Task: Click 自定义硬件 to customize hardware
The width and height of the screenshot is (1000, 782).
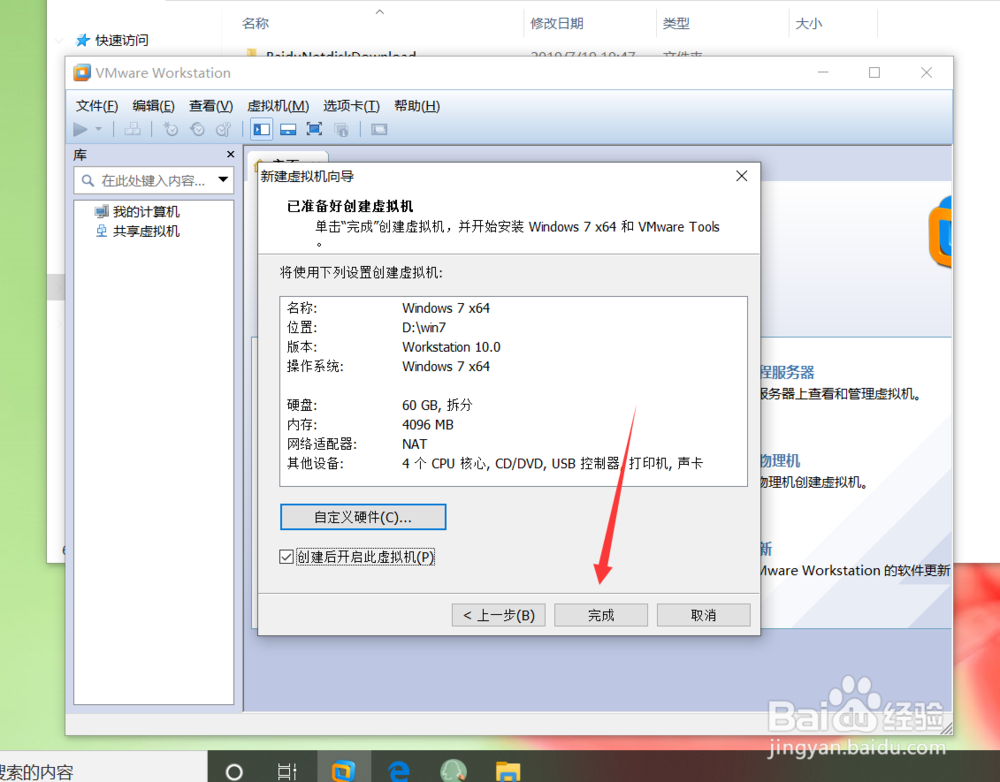Action: [x=361, y=517]
